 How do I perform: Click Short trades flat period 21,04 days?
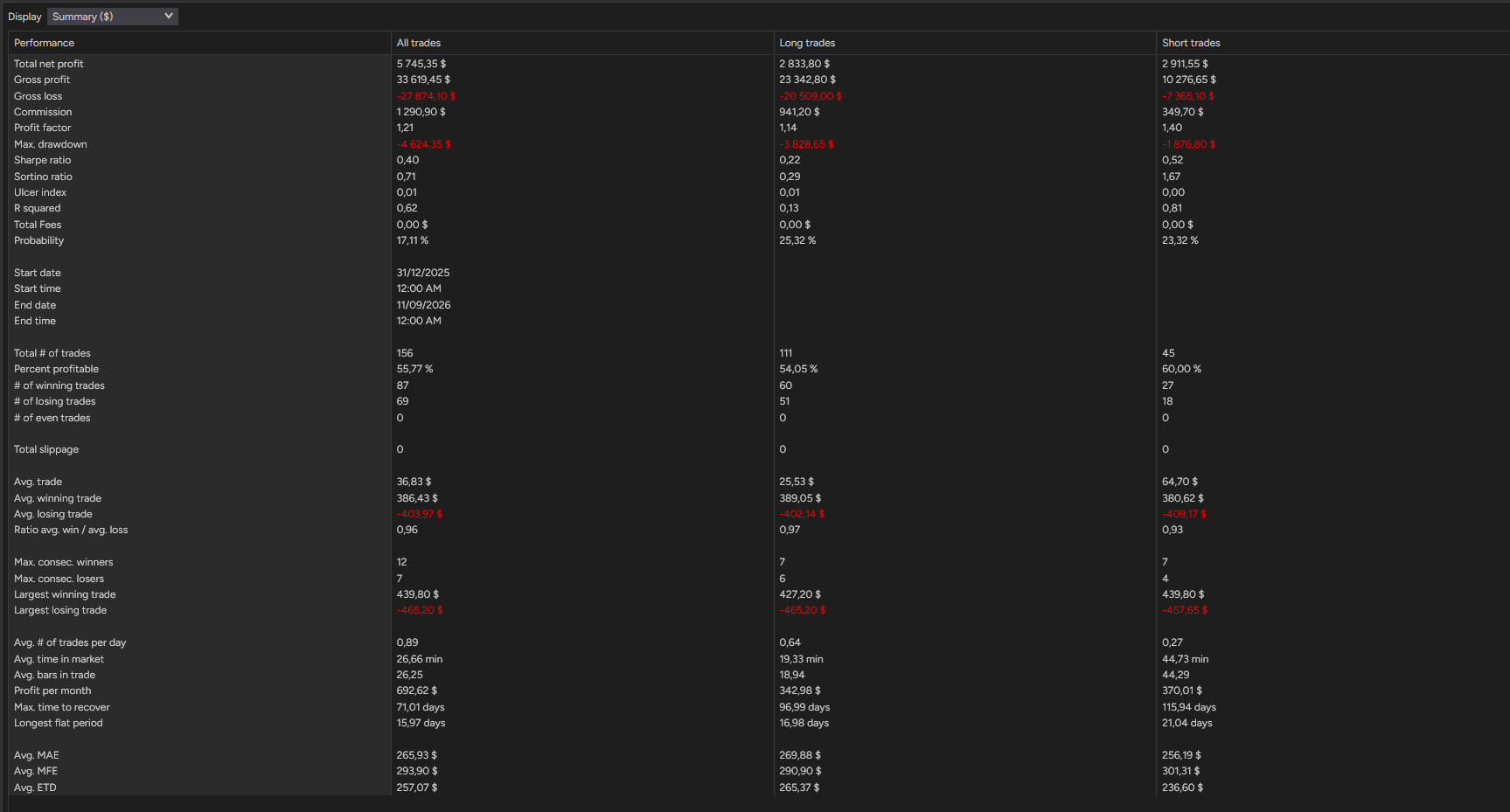coord(1187,723)
